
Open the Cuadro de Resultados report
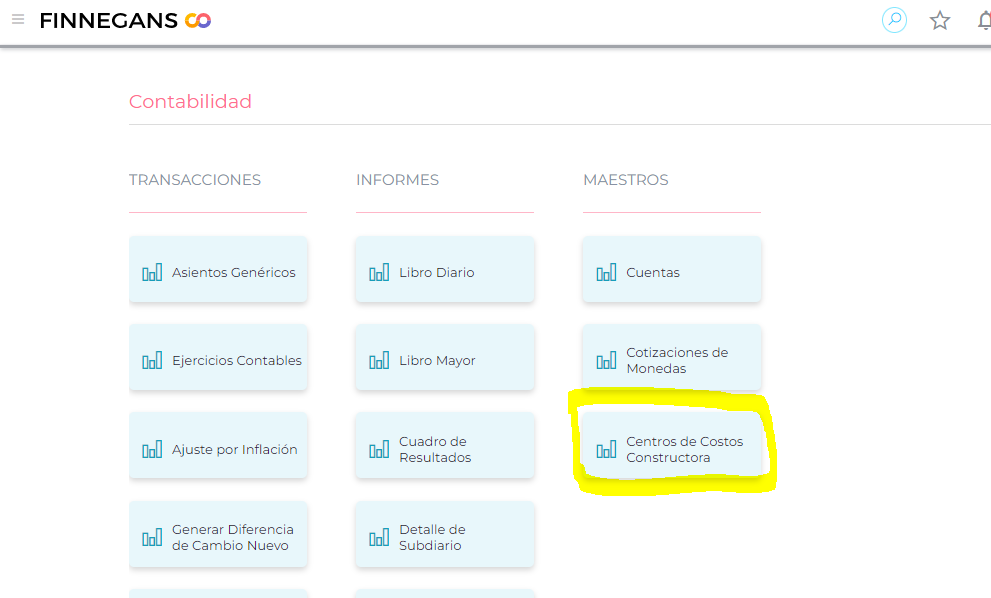(x=444, y=449)
